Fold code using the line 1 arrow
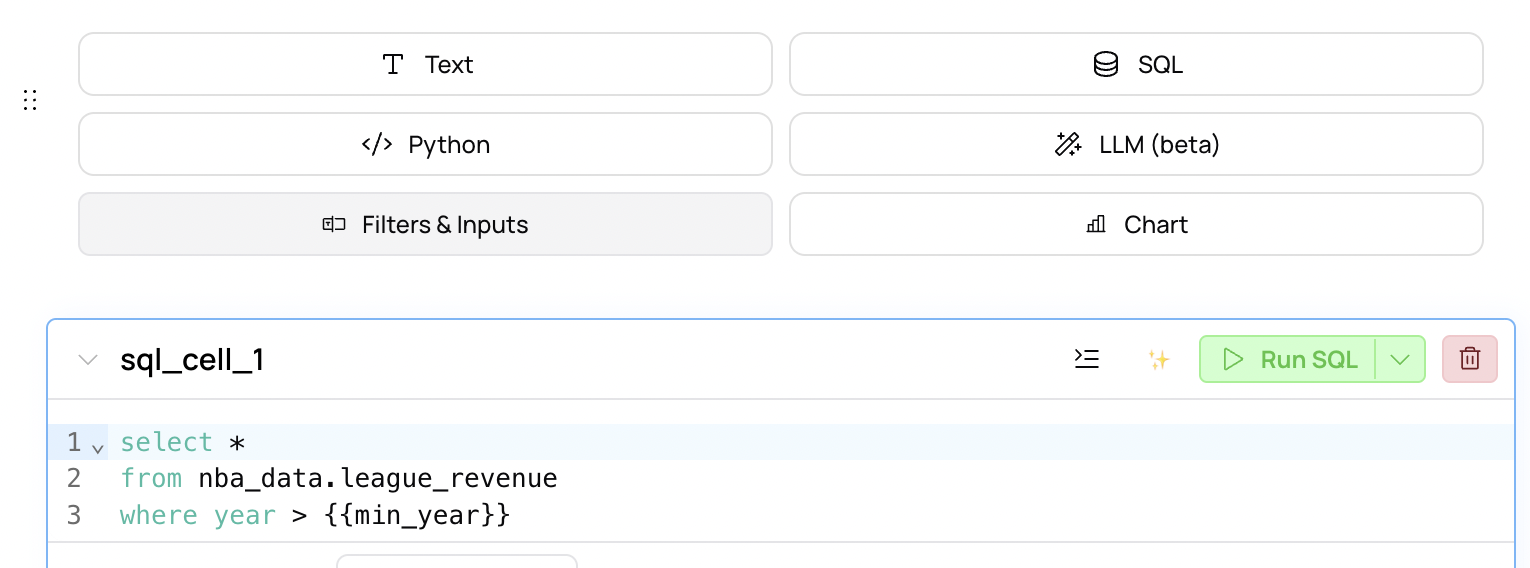 click(97, 447)
